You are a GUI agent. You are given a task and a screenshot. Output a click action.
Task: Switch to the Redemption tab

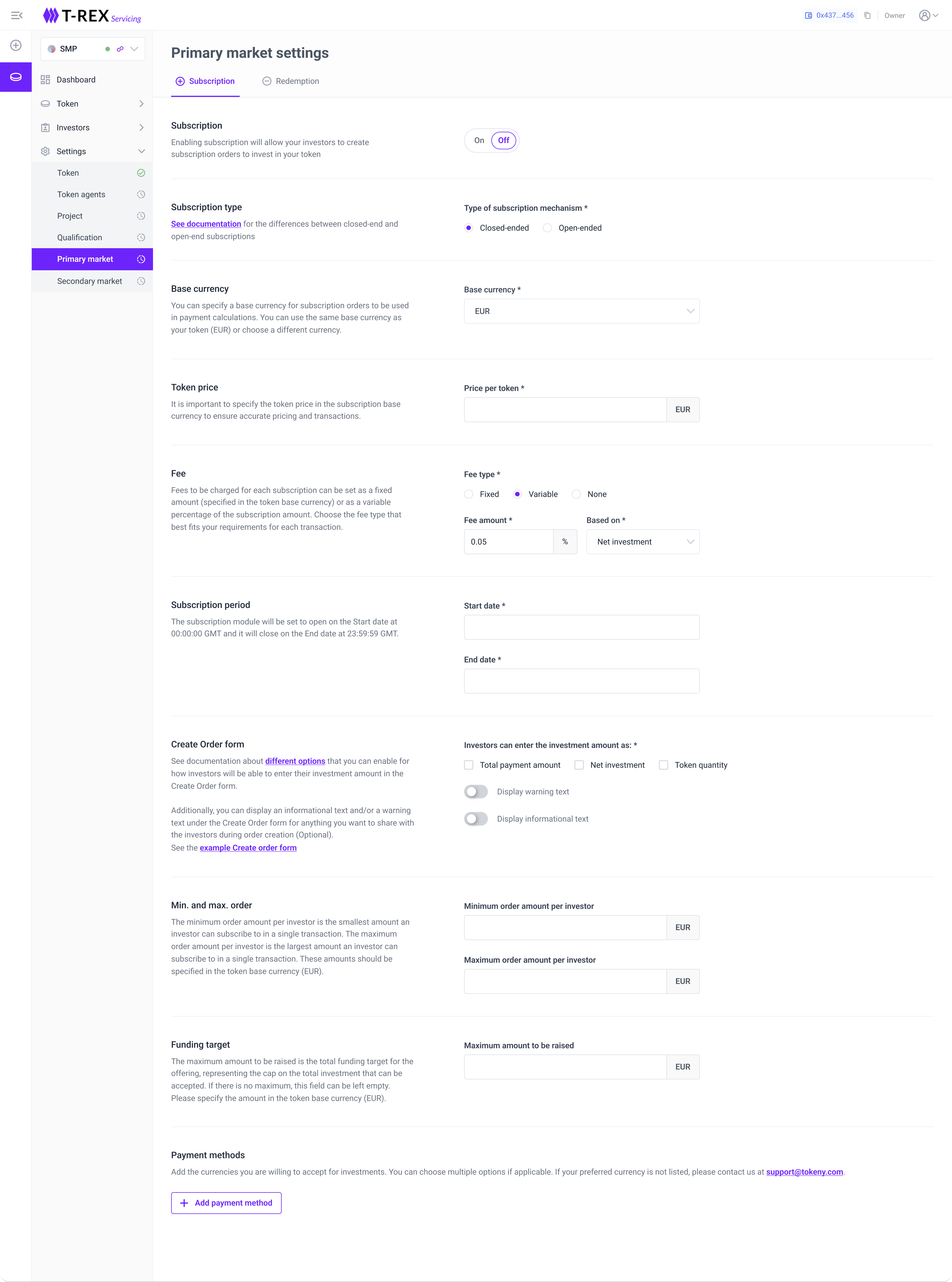[x=290, y=81]
